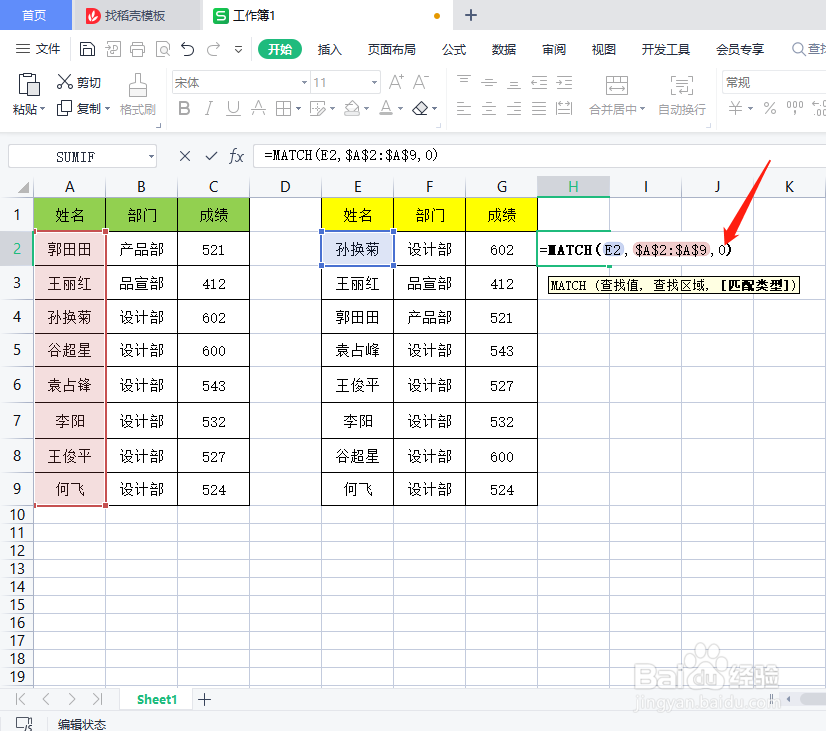Switch to the 插入 ribbon tab
The image size is (826, 731).
[333, 47]
